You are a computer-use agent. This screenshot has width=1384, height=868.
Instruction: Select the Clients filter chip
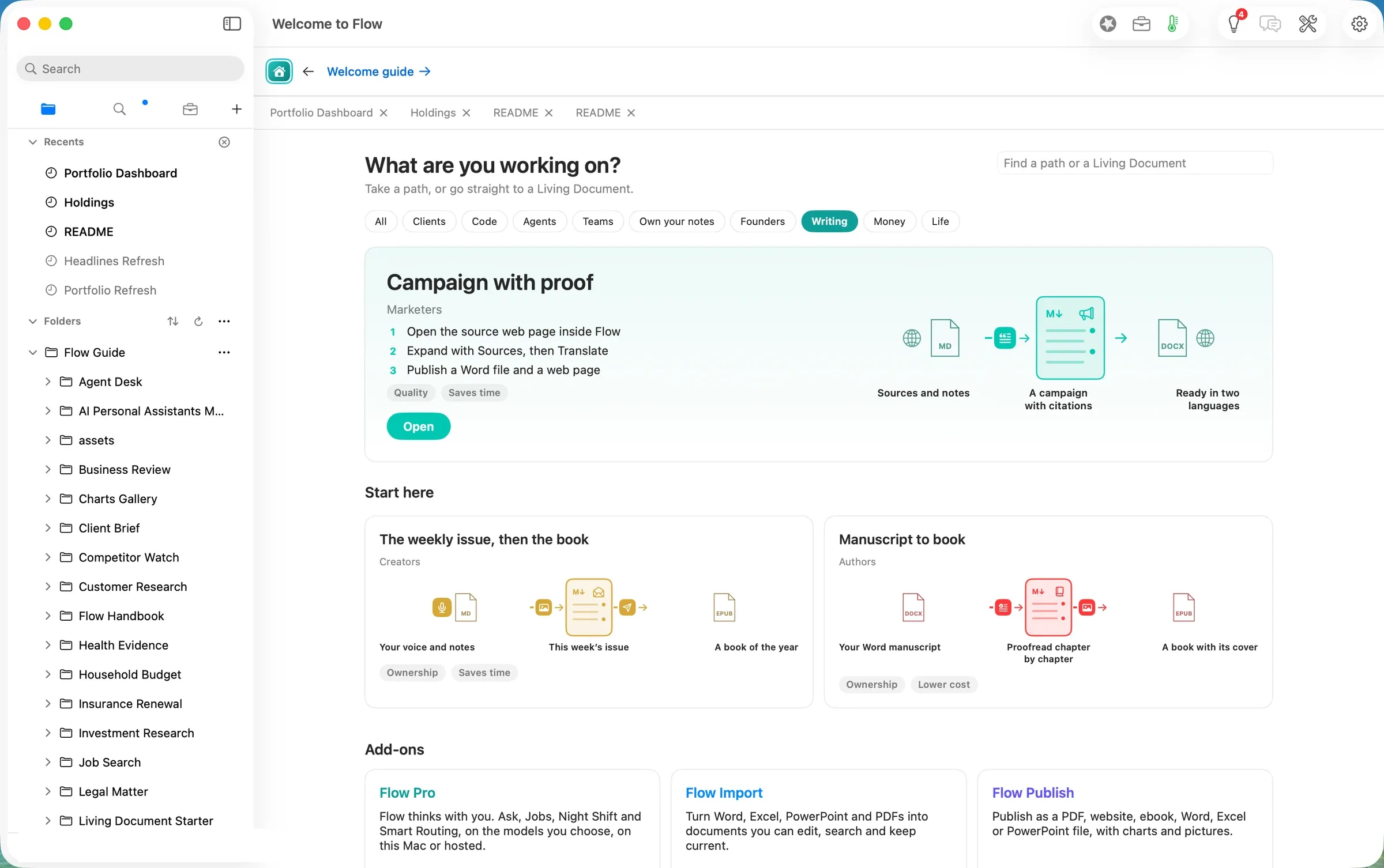(429, 221)
